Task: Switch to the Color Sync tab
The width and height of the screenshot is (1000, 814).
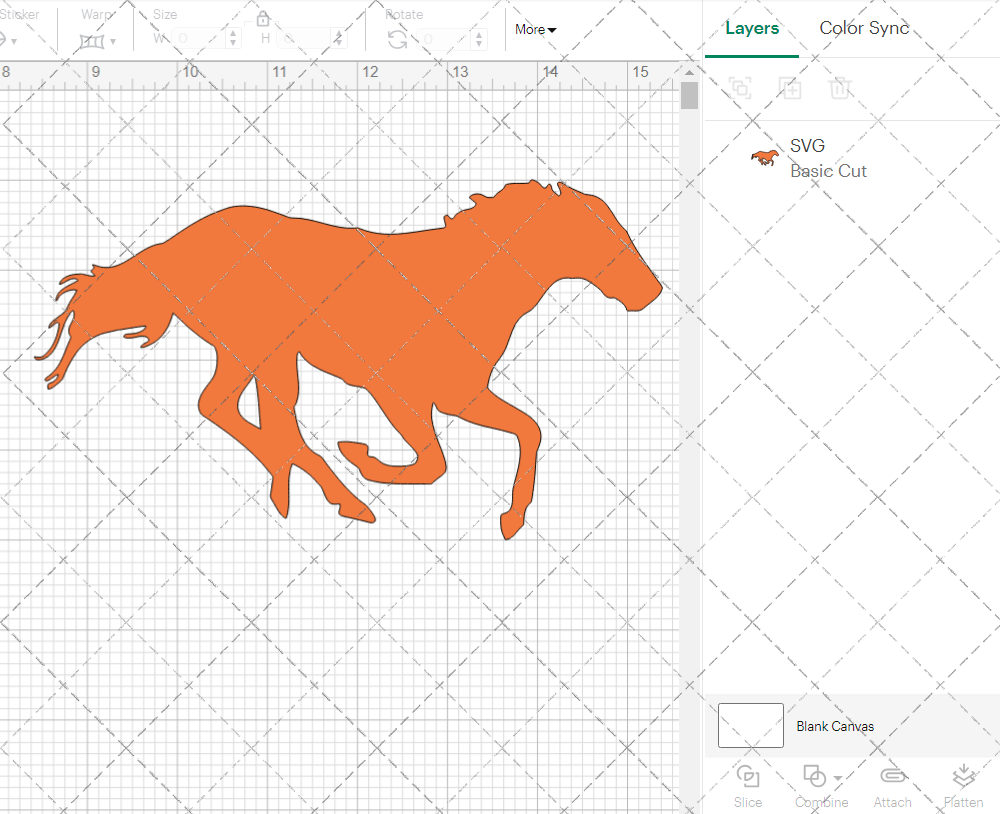Action: coord(864,28)
